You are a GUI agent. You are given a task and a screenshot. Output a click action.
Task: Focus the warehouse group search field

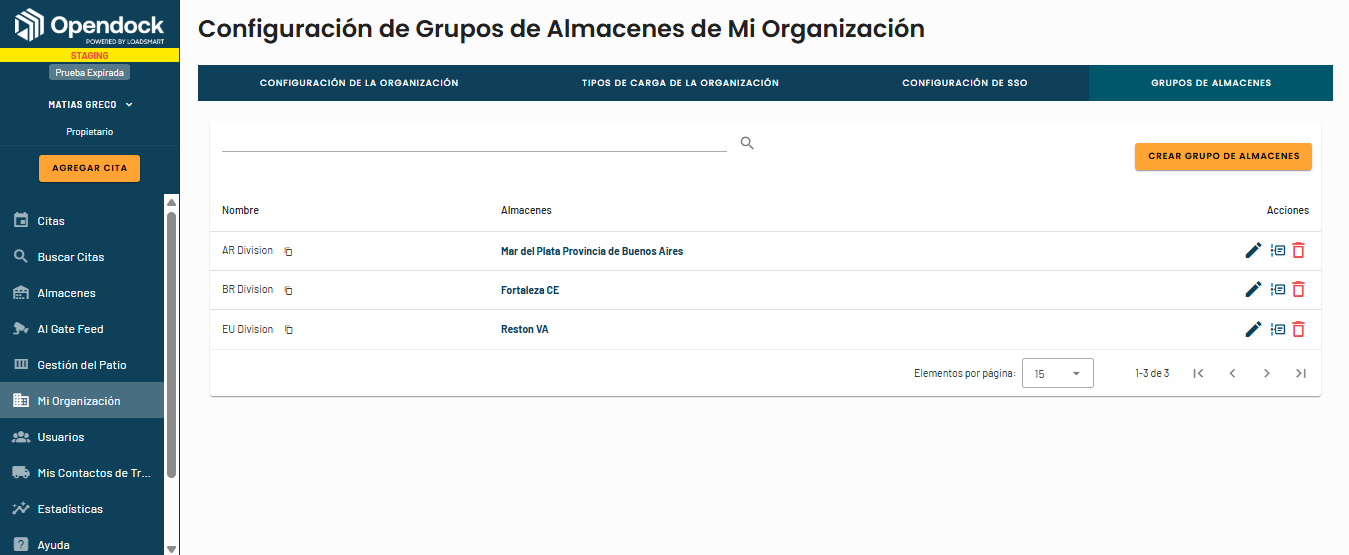(x=474, y=142)
